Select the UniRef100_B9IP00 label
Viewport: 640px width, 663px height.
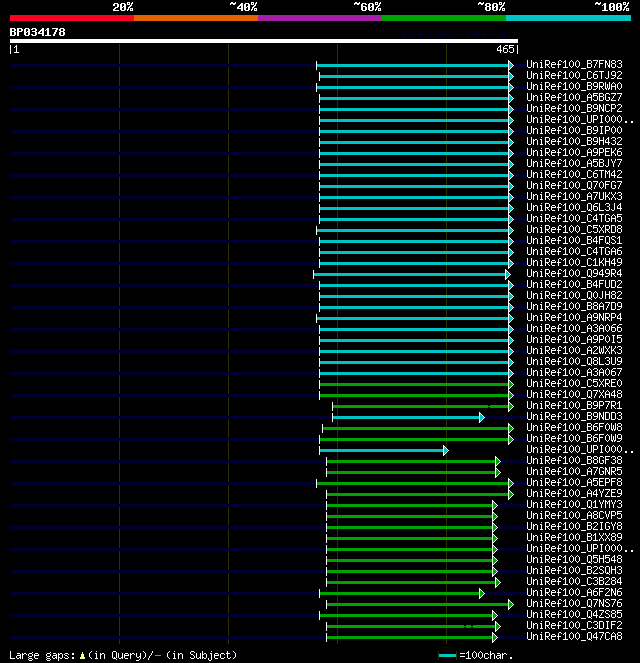click(574, 130)
